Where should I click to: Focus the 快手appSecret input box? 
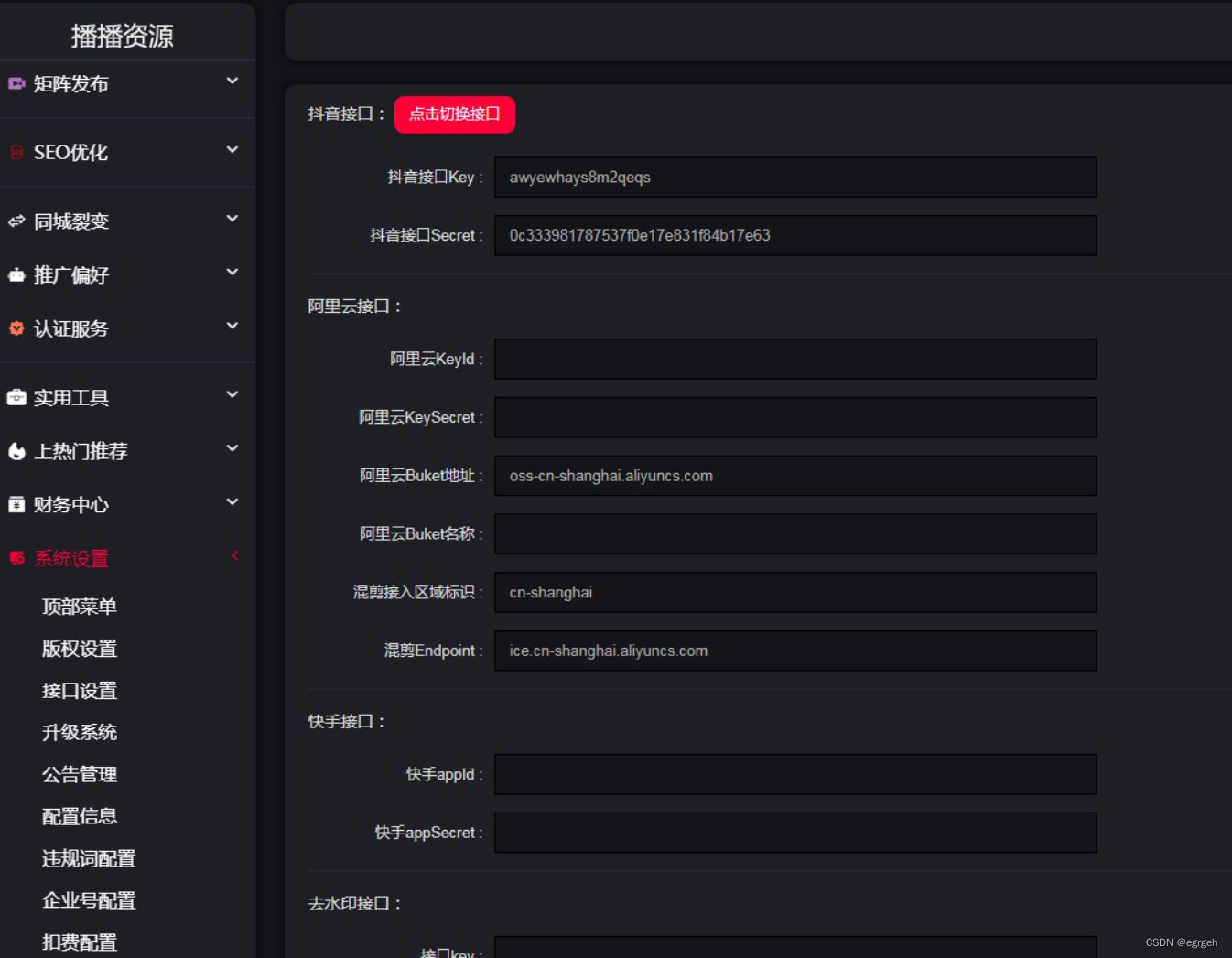coord(794,833)
